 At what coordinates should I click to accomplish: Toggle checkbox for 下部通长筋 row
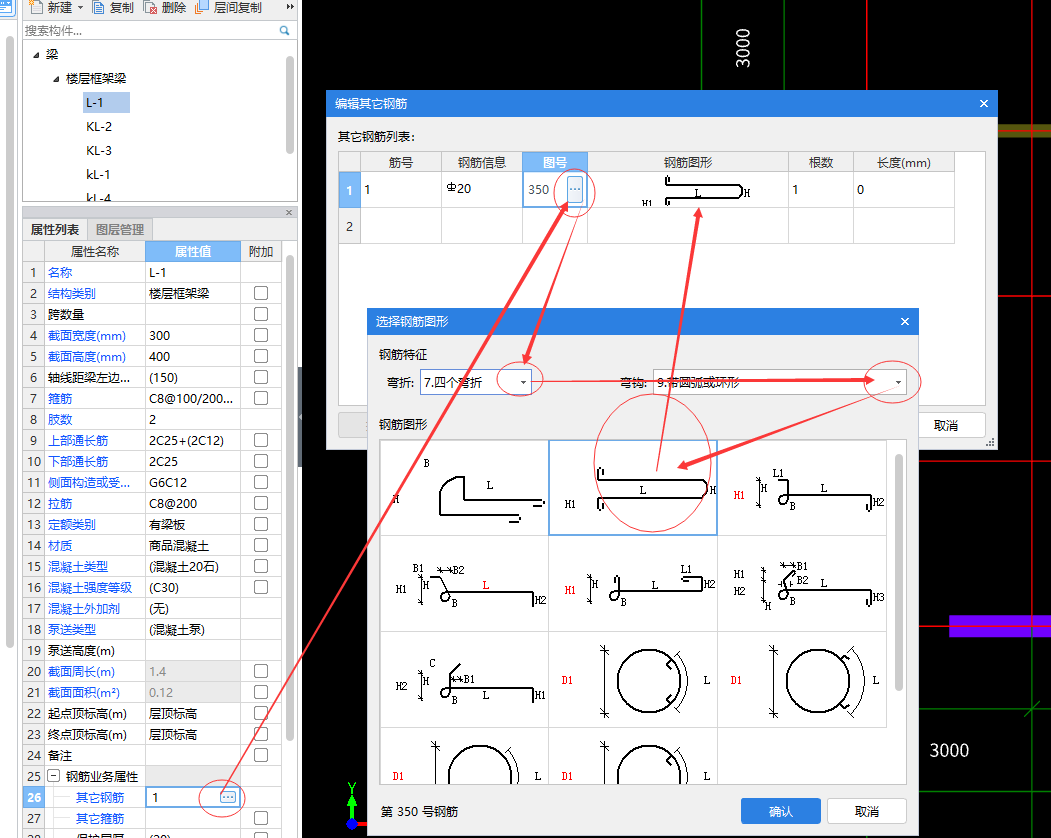pyautogui.click(x=261, y=461)
